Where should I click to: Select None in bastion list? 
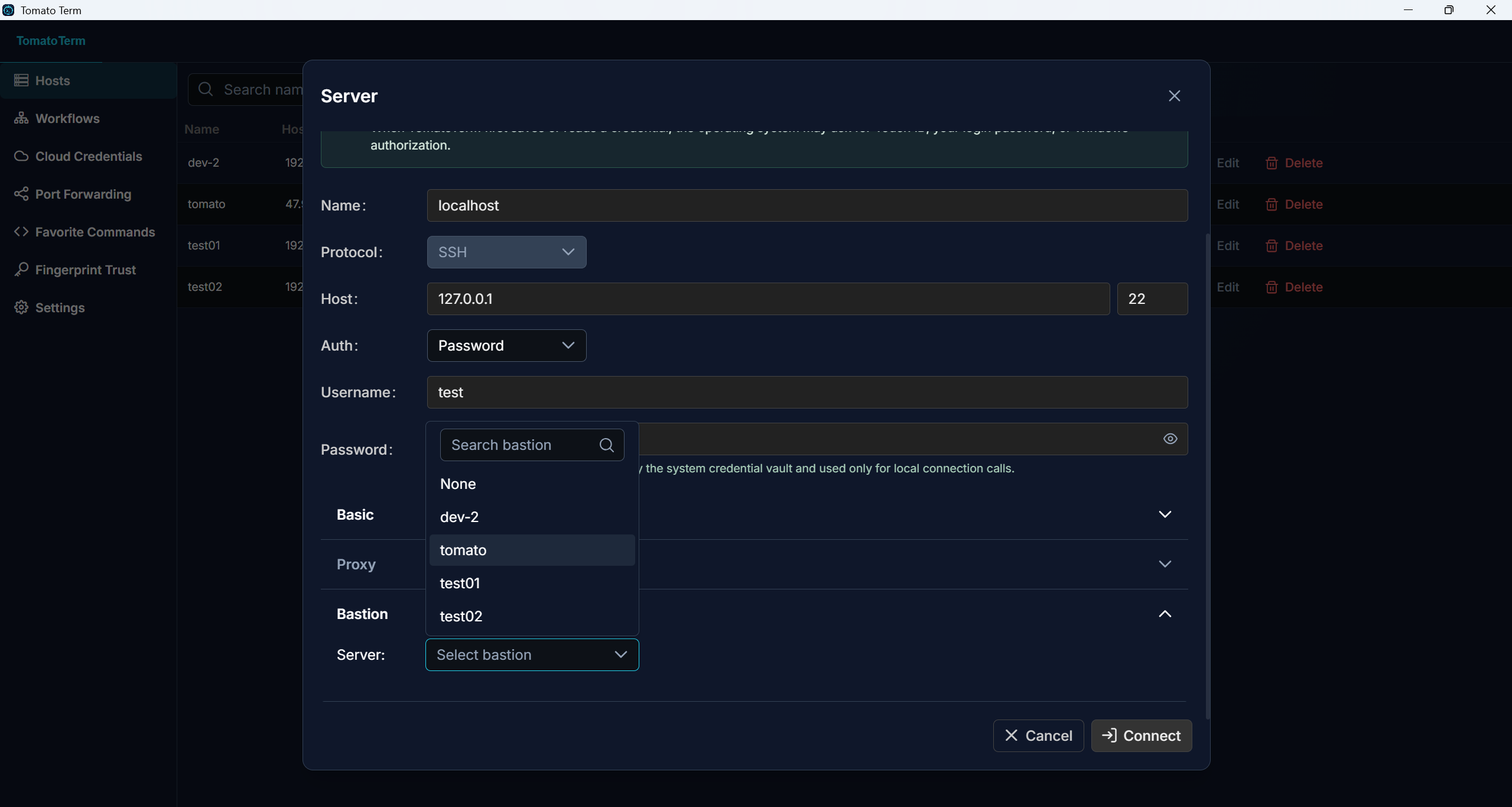[x=532, y=484]
